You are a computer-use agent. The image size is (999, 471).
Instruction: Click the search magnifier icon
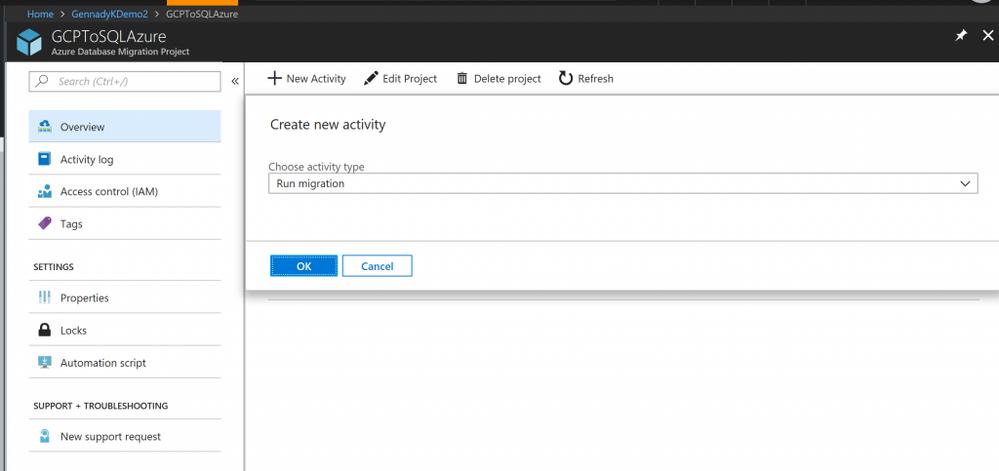(43, 82)
